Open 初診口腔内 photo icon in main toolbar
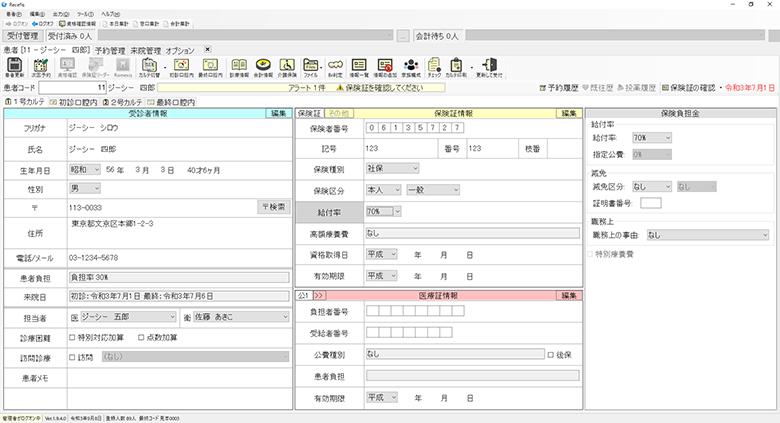 [181, 65]
